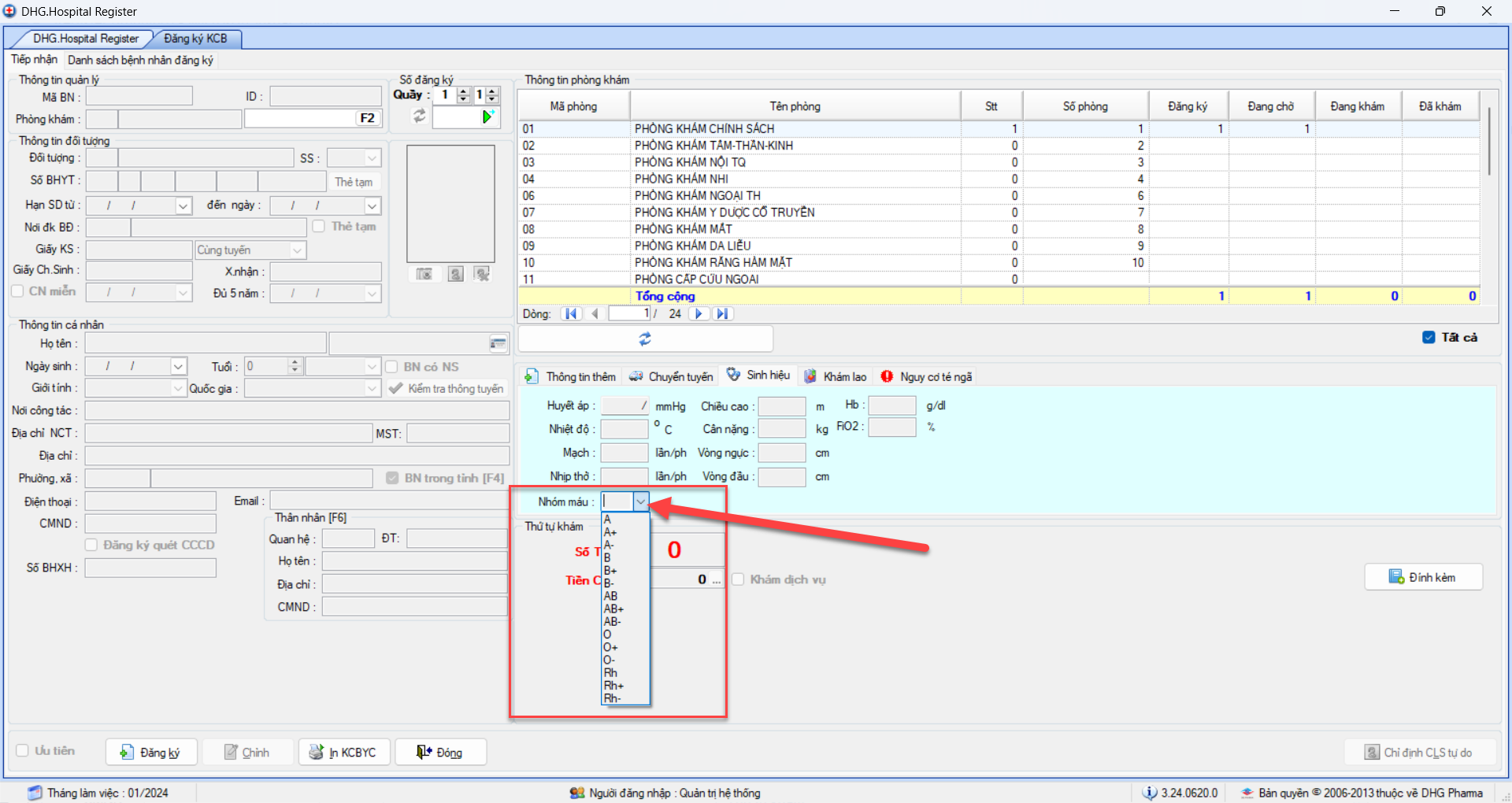Open the Ngày sinh date picker

(x=179, y=367)
